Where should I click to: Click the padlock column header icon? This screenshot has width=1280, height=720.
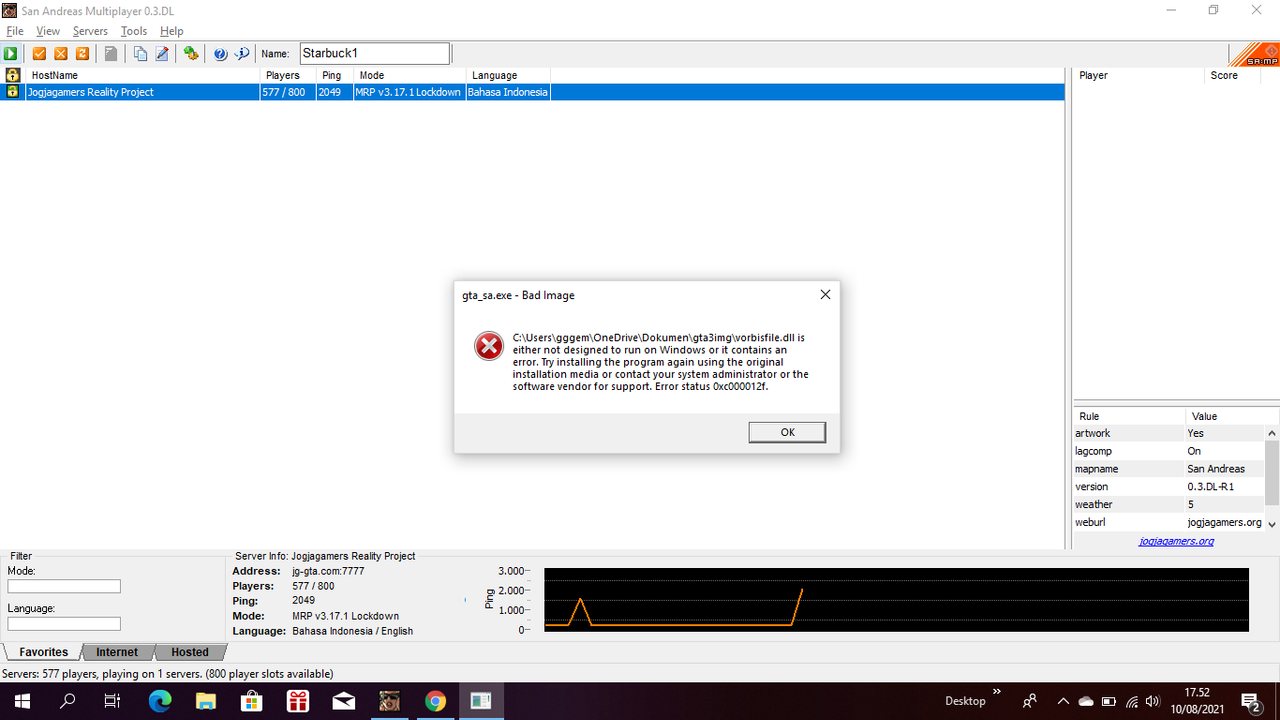click(13, 75)
